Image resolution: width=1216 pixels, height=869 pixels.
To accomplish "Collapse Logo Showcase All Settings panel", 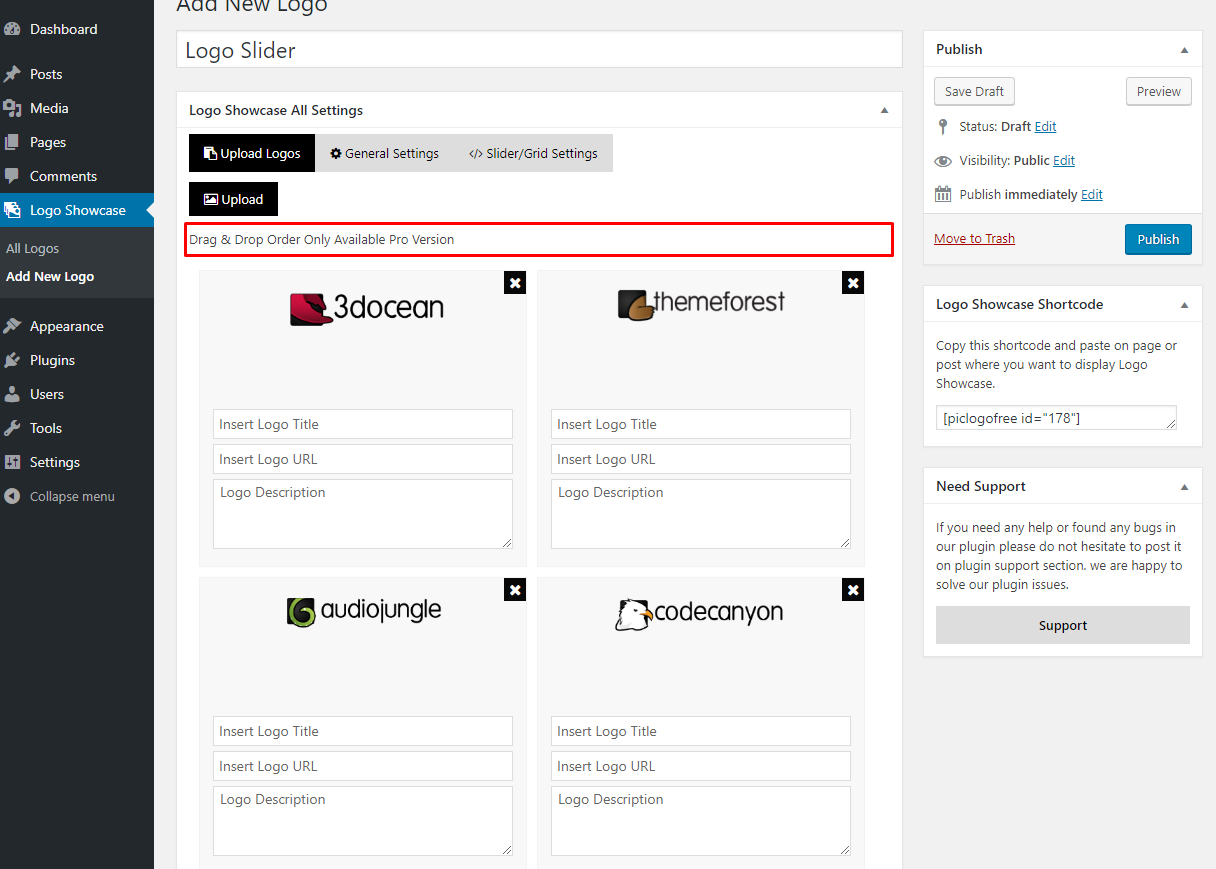I will coord(884,110).
